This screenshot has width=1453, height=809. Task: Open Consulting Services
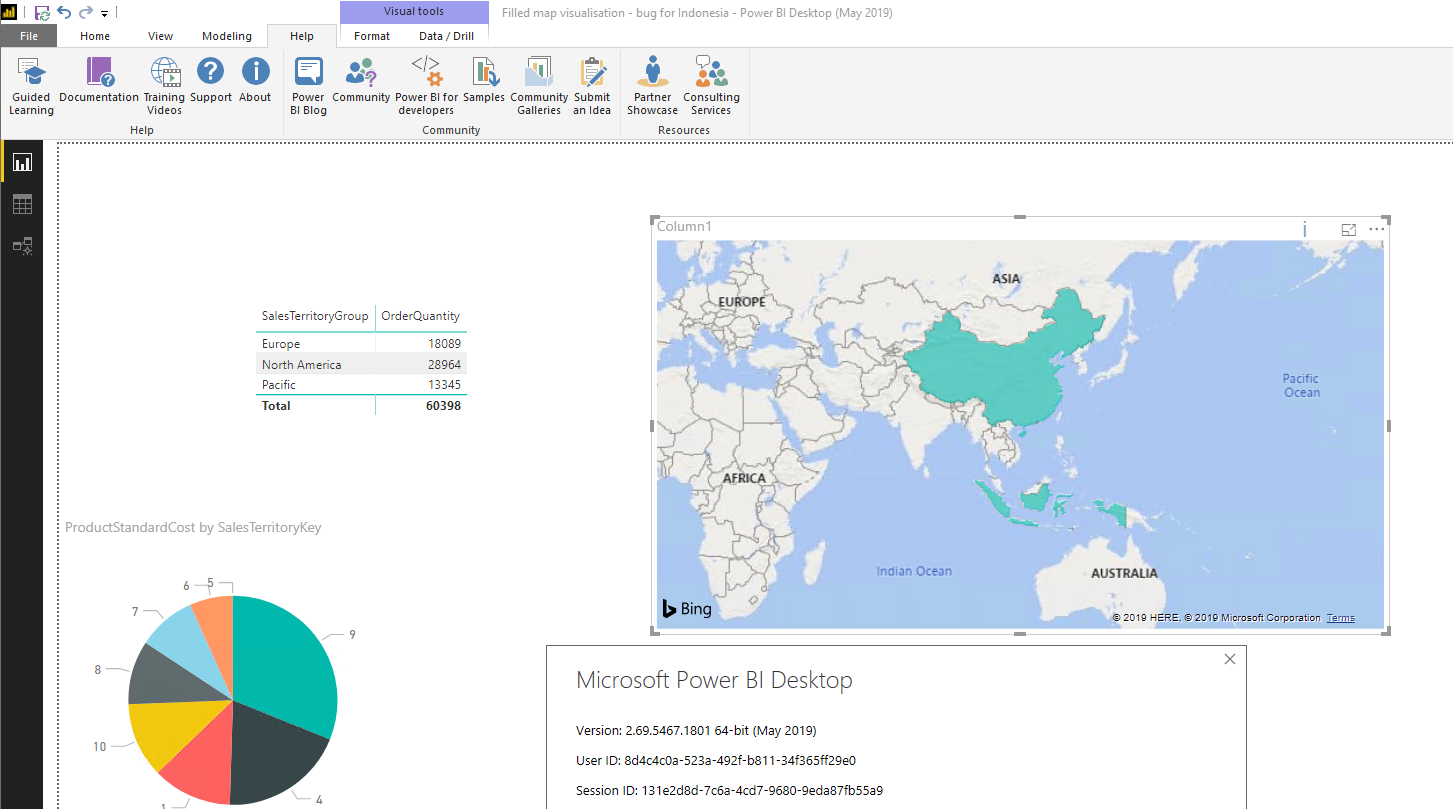[711, 86]
